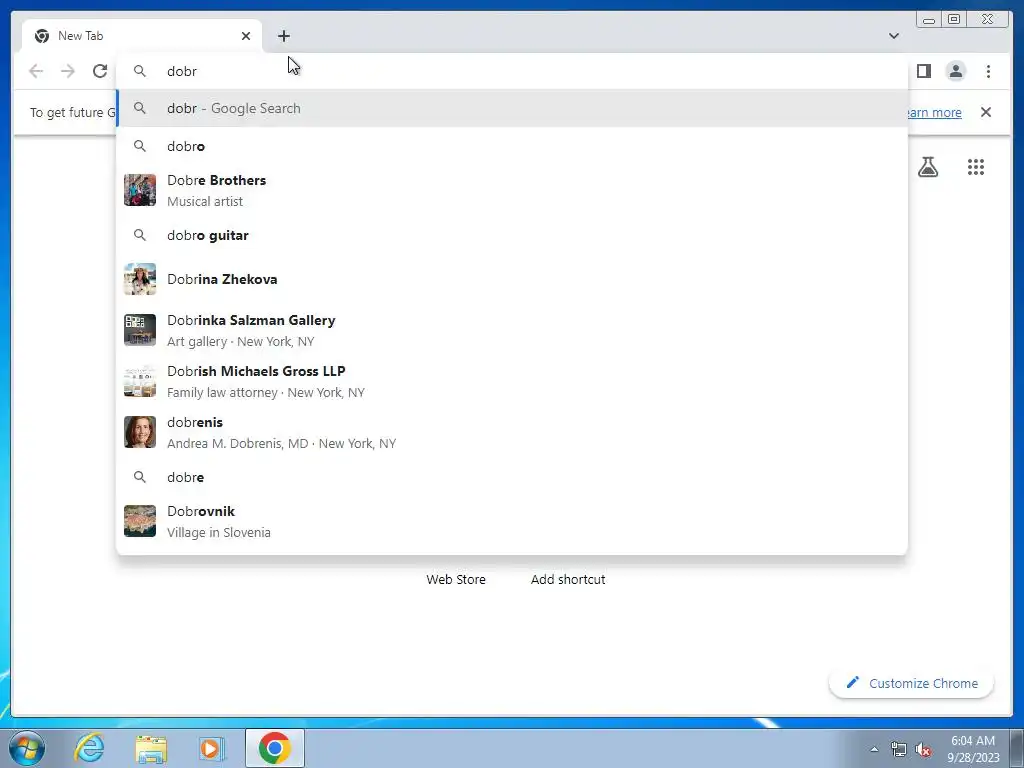
Task: Open the Windows Start menu
Action: coord(27,748)
